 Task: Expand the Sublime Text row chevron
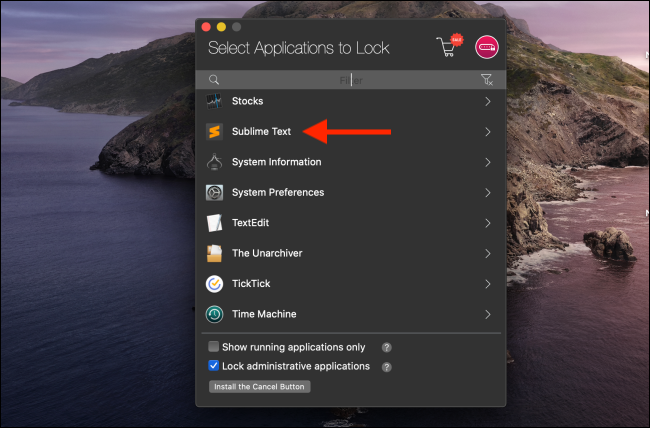[488, 132]
